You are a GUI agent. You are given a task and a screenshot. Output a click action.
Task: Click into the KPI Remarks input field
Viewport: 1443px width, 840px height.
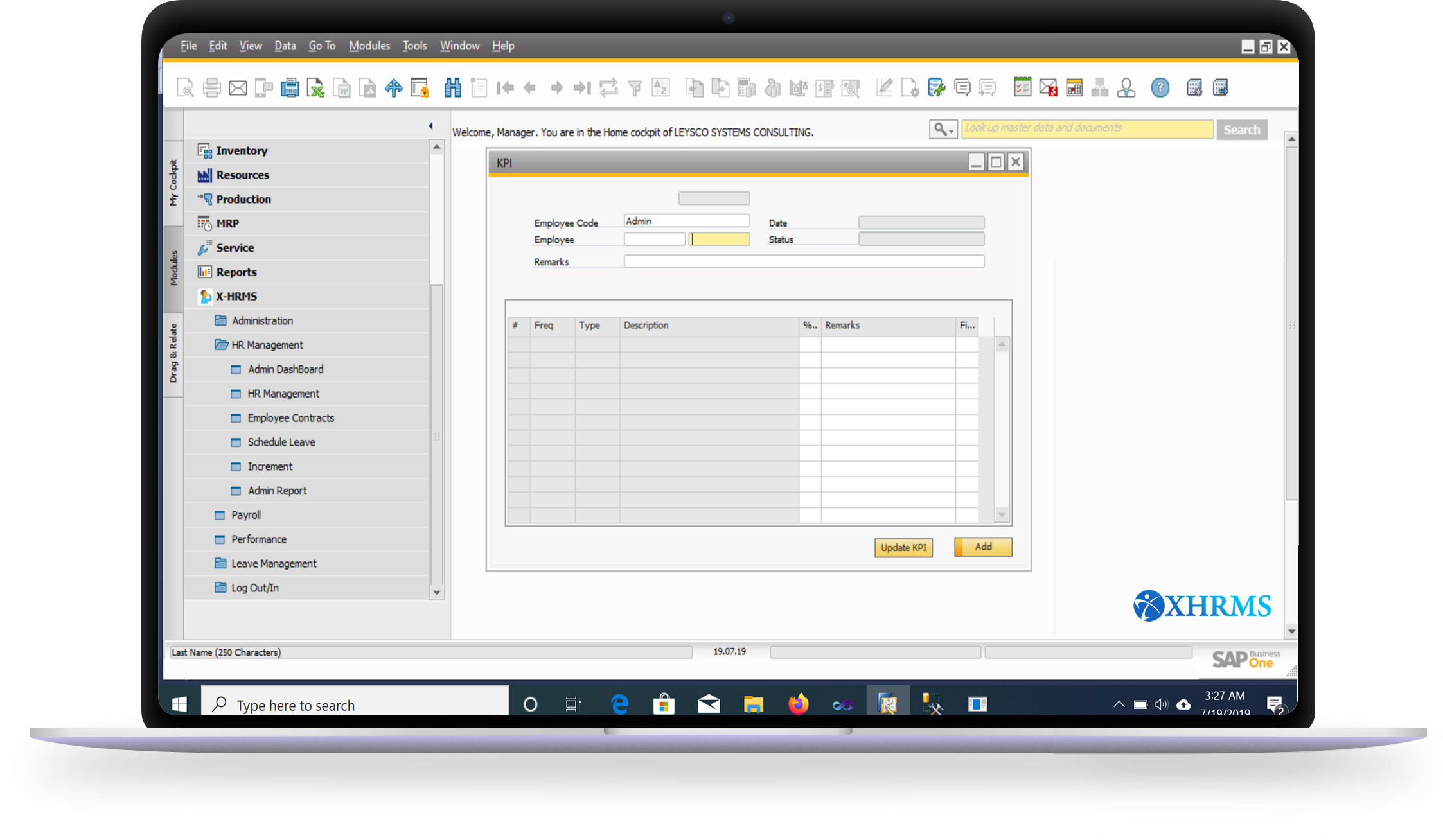803,261
